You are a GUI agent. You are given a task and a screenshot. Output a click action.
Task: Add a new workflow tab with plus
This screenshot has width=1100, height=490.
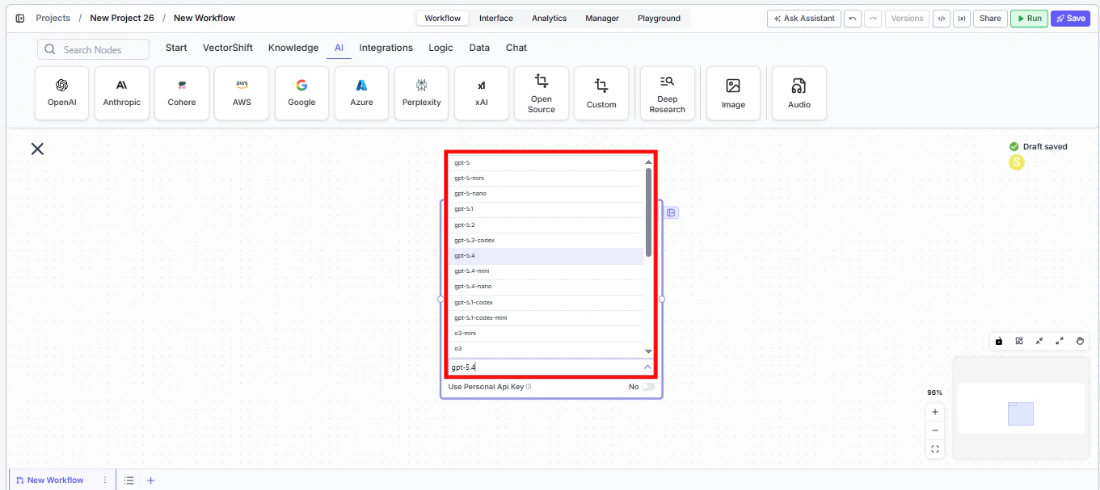tap(150, 480)
